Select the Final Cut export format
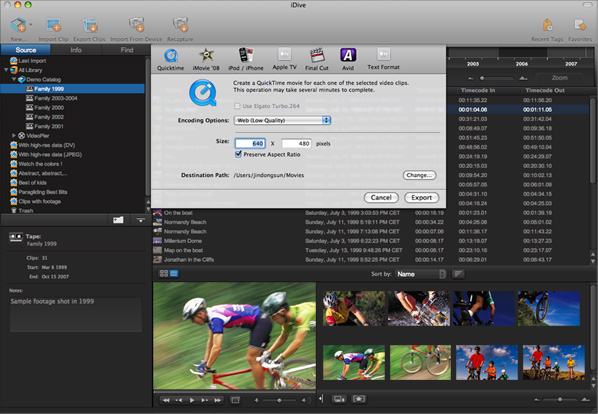The width and height of the screenshot is (598, 414). click(317, 59)
